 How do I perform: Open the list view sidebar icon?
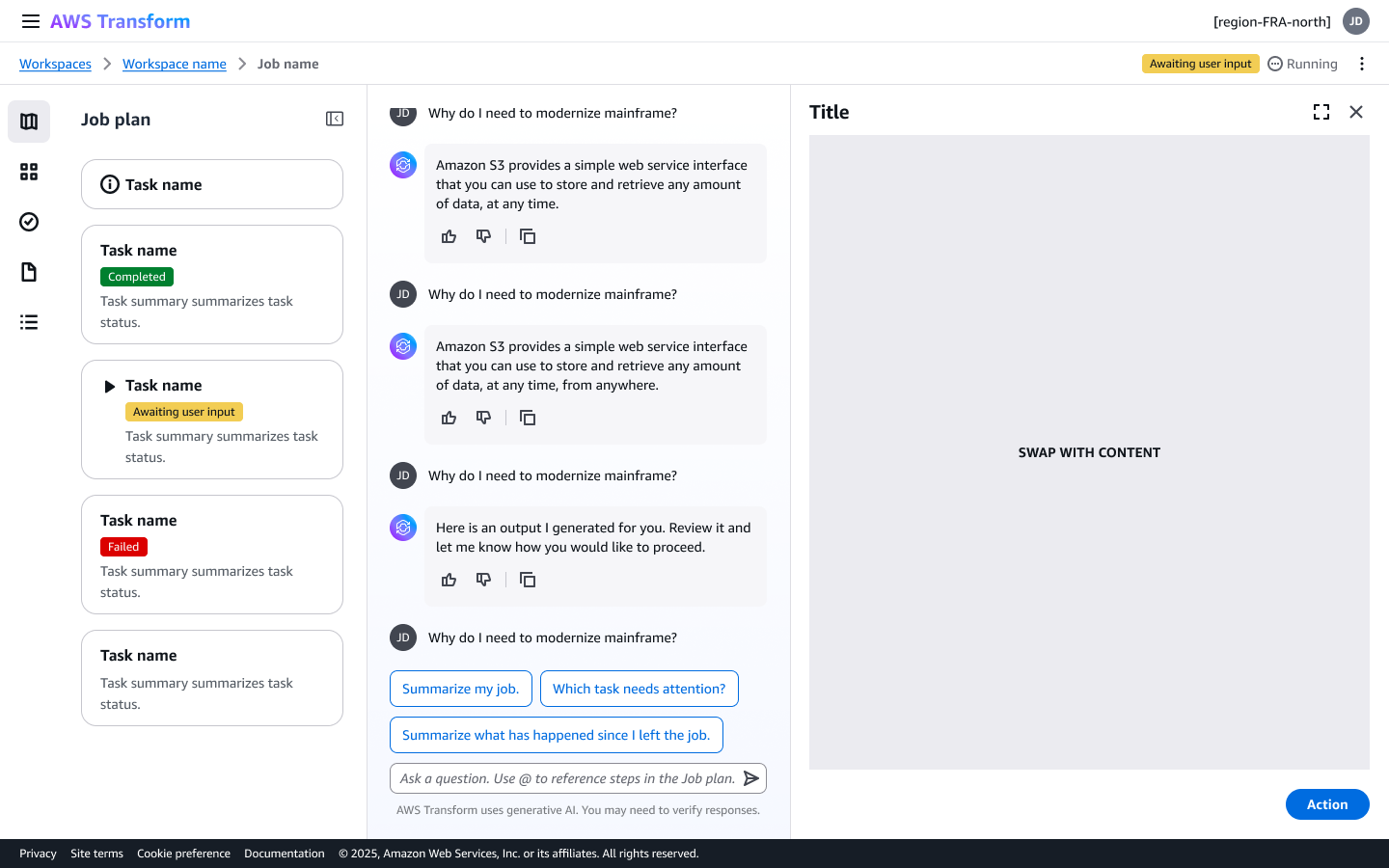click(29, 322)
